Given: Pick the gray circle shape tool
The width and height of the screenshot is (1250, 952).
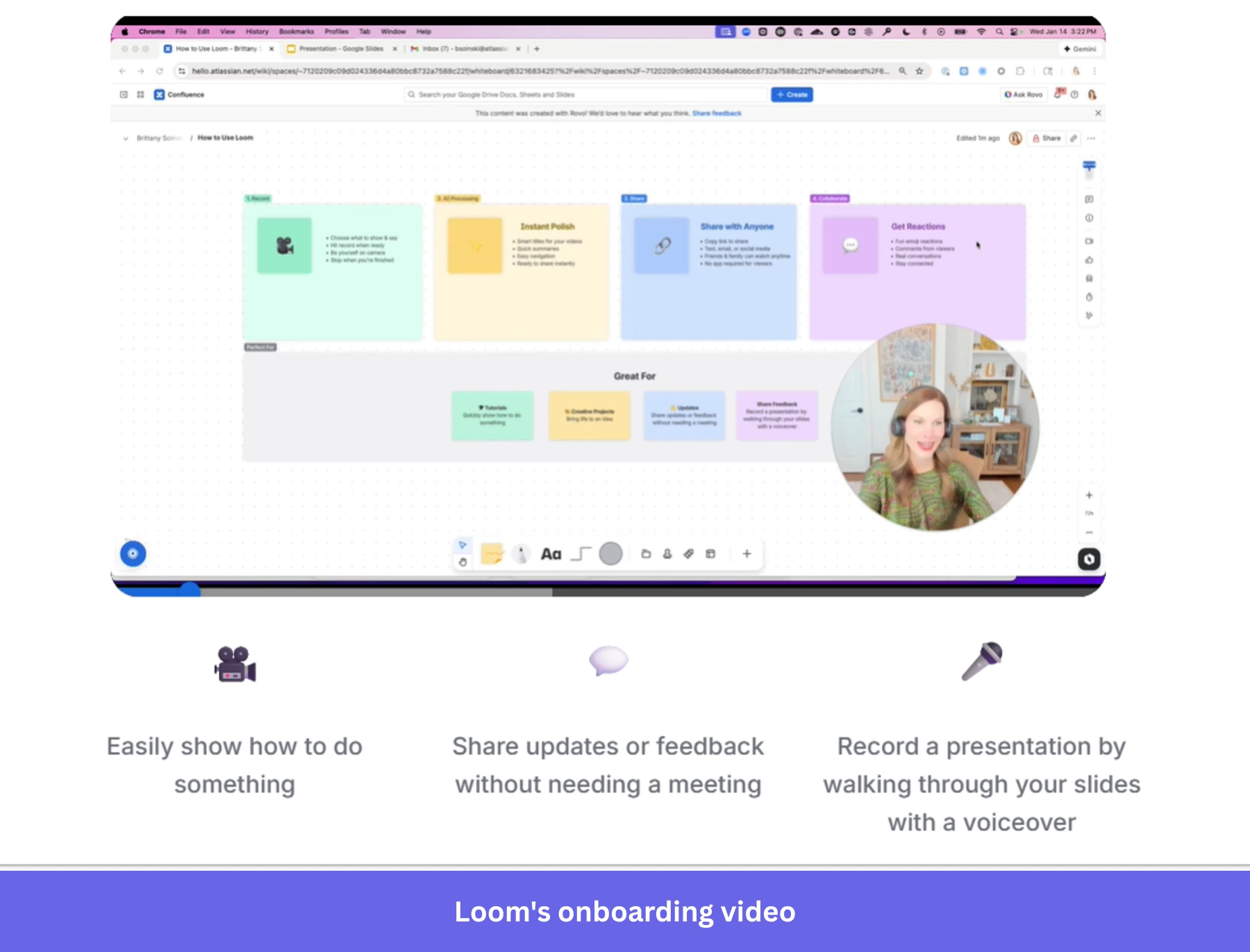Looking at the screenshot, I should [x=610, y=553].
